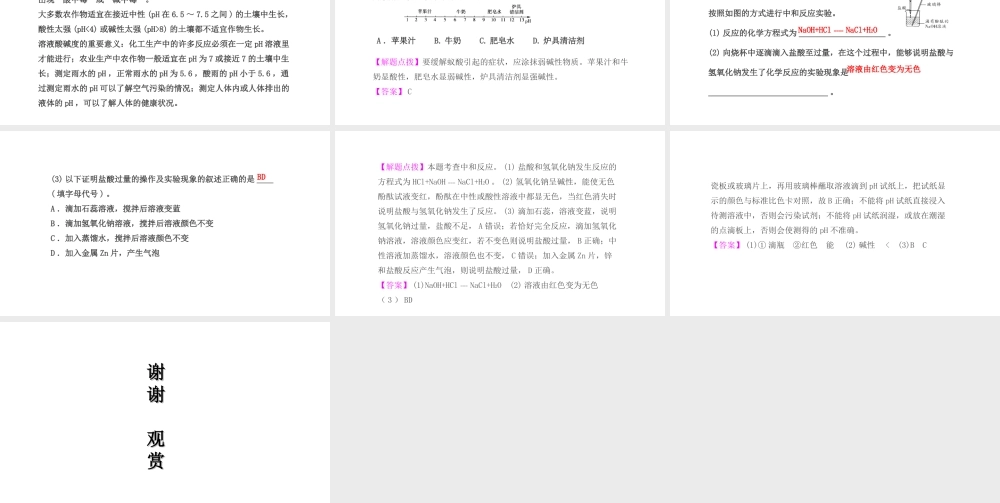Screen dimensions: 1000x503
Task: Click the line (2) 向烧杯中逐滴滴入盐酸至过量
Action: coord(830,53)
